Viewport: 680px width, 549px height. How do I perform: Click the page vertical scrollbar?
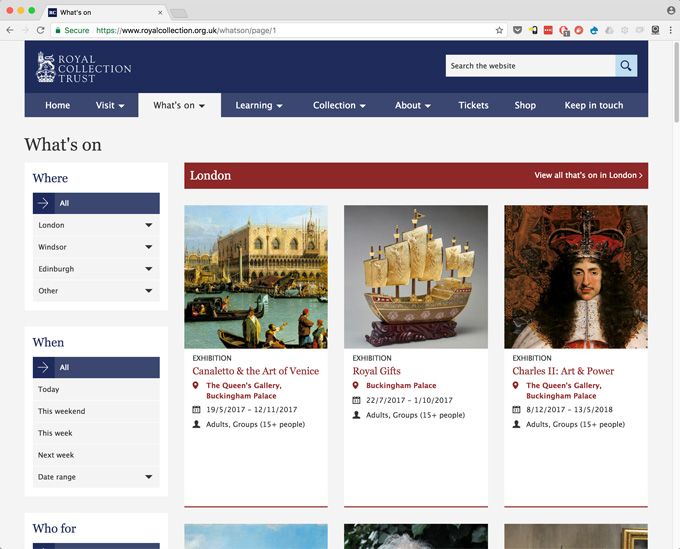point(677,82)
